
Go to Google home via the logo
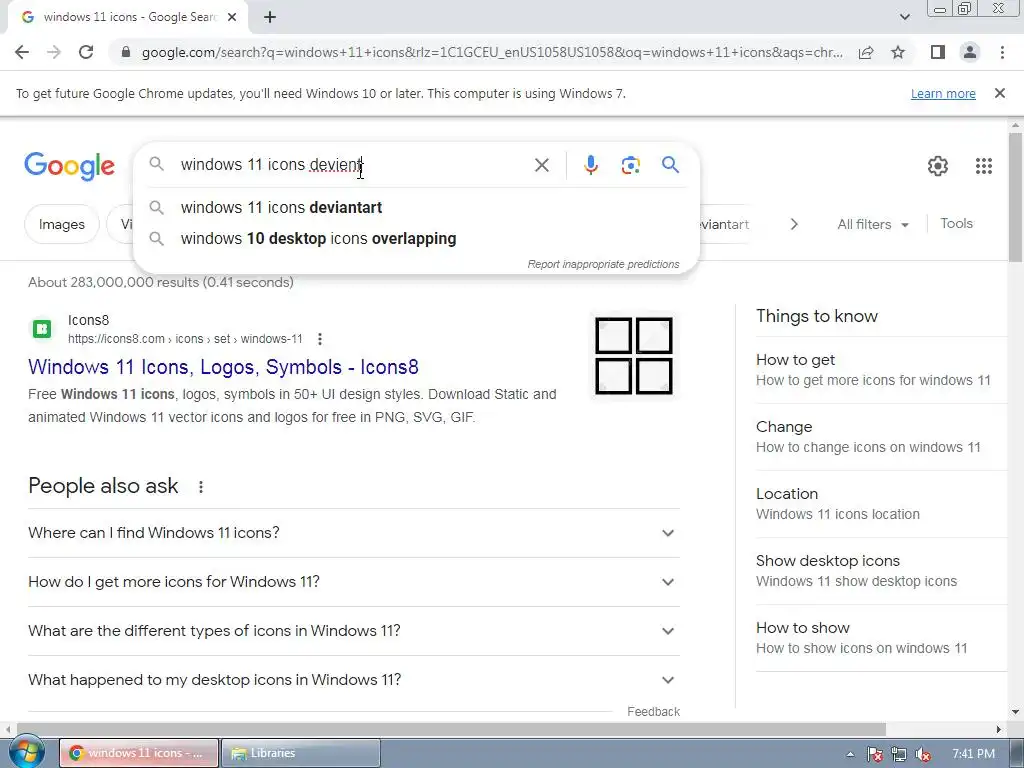69,166
